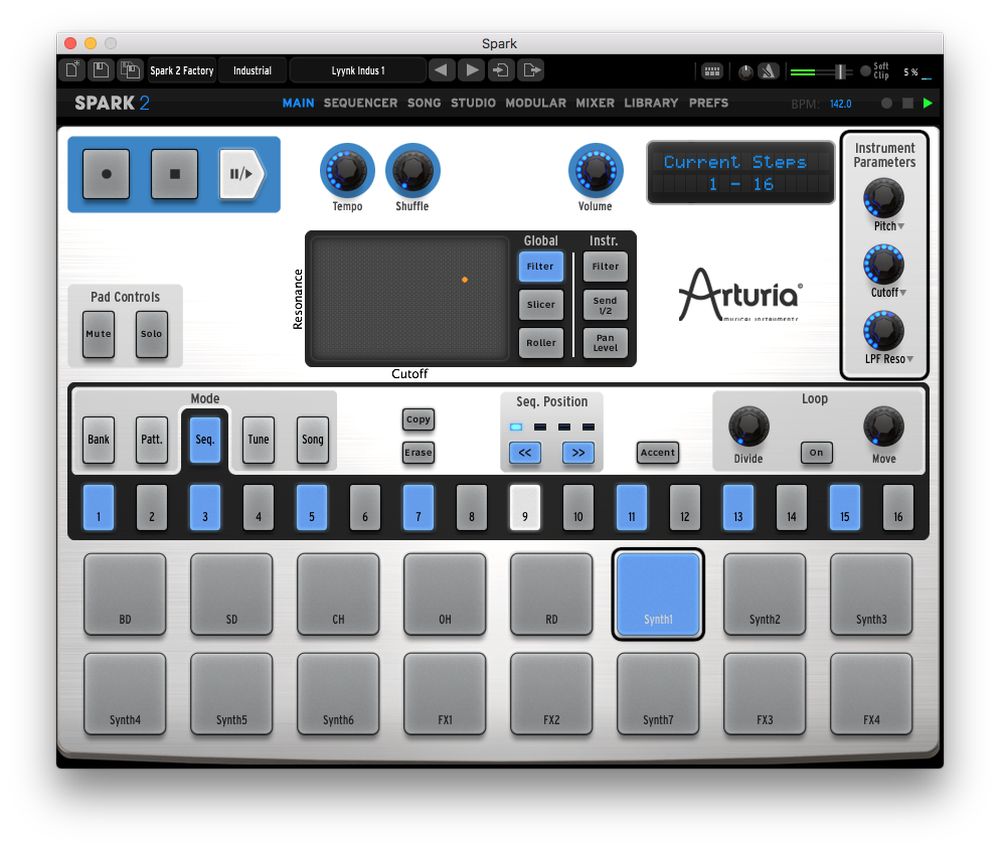Switch to the SEQUENCER tab
Screen dimensions: 1000x849
click(360, 102)
